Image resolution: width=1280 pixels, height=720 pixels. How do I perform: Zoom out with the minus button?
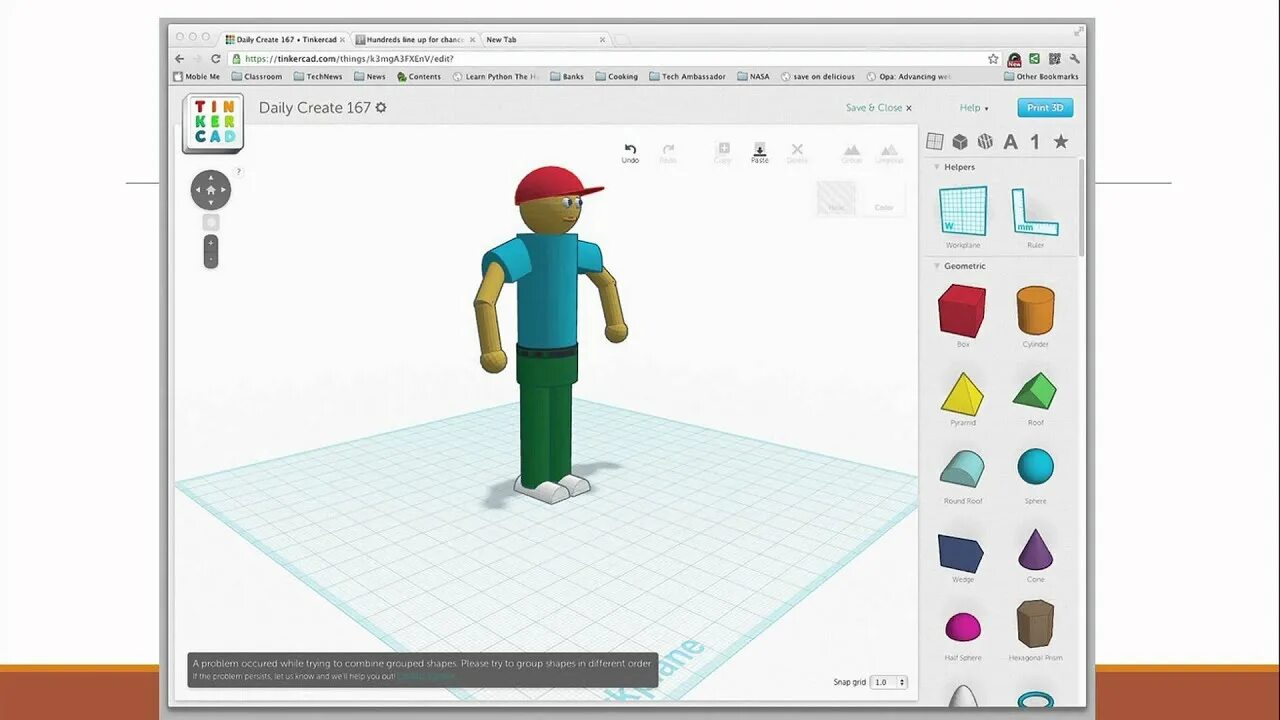(x=211, y=260)
